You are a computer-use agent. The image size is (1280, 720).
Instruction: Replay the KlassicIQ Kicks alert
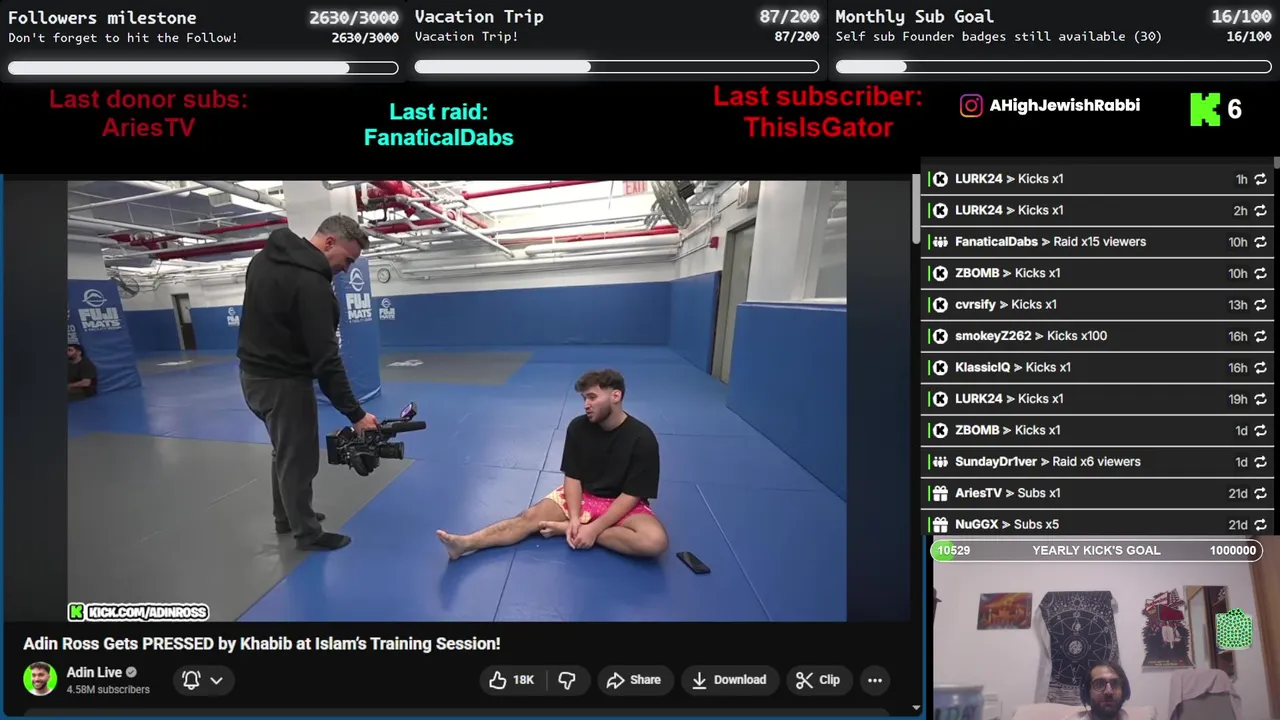coord(1260,367)
